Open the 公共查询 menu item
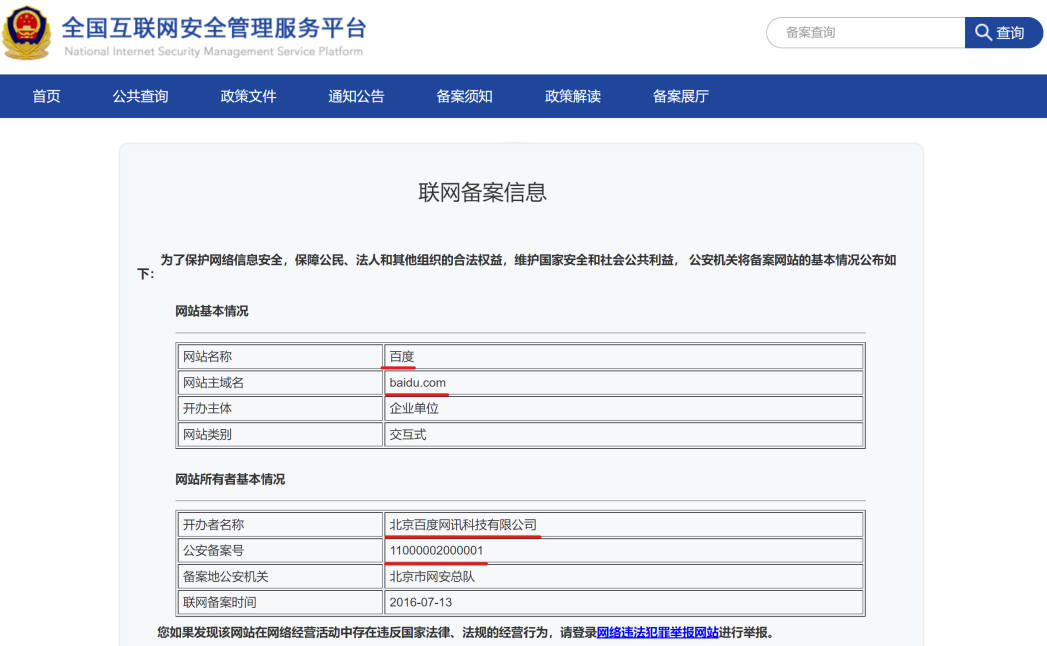This screenshot has height=646, width=1047. 140,96
